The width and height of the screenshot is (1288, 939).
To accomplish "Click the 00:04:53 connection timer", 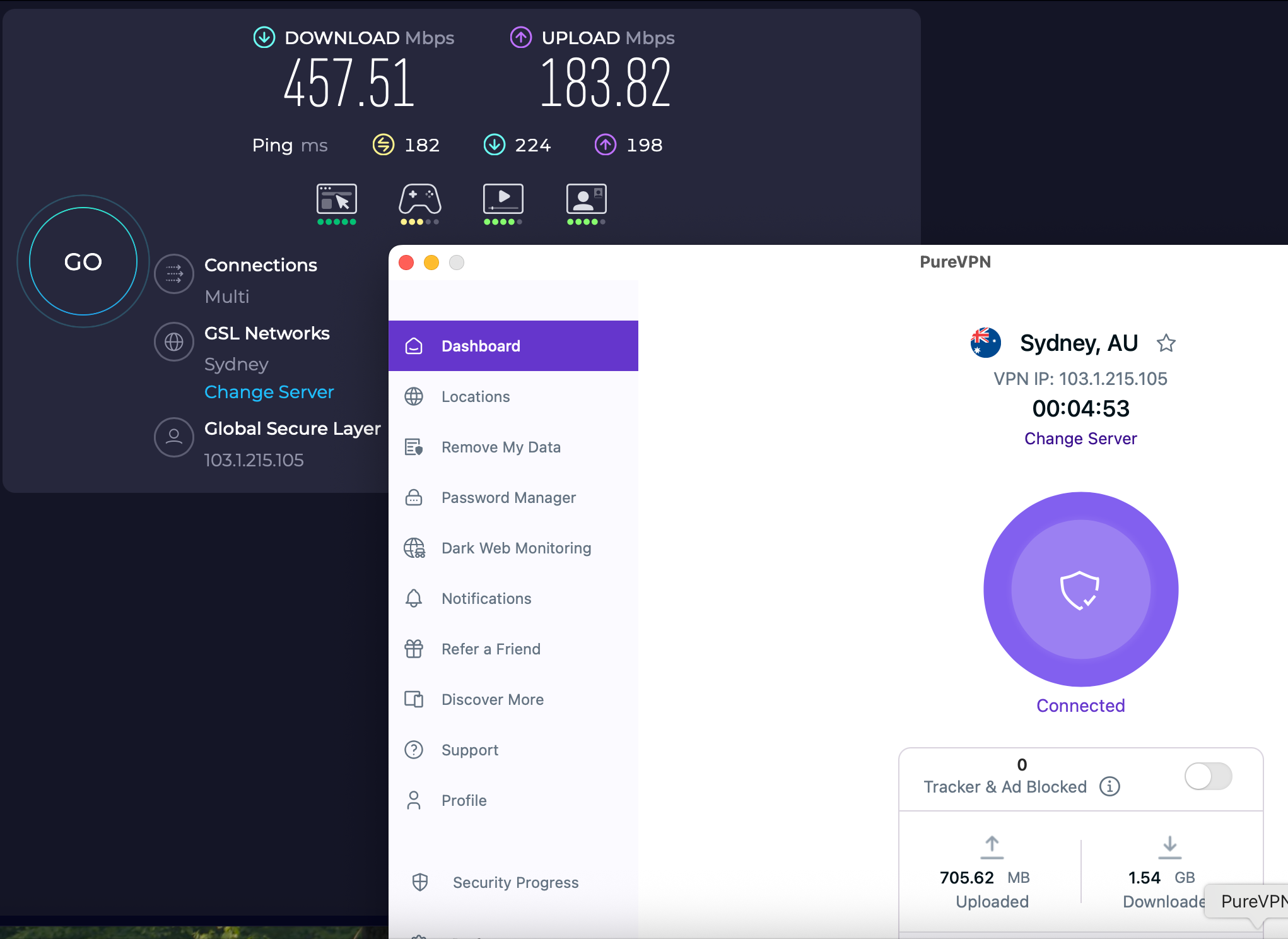I will point(1080,408).
